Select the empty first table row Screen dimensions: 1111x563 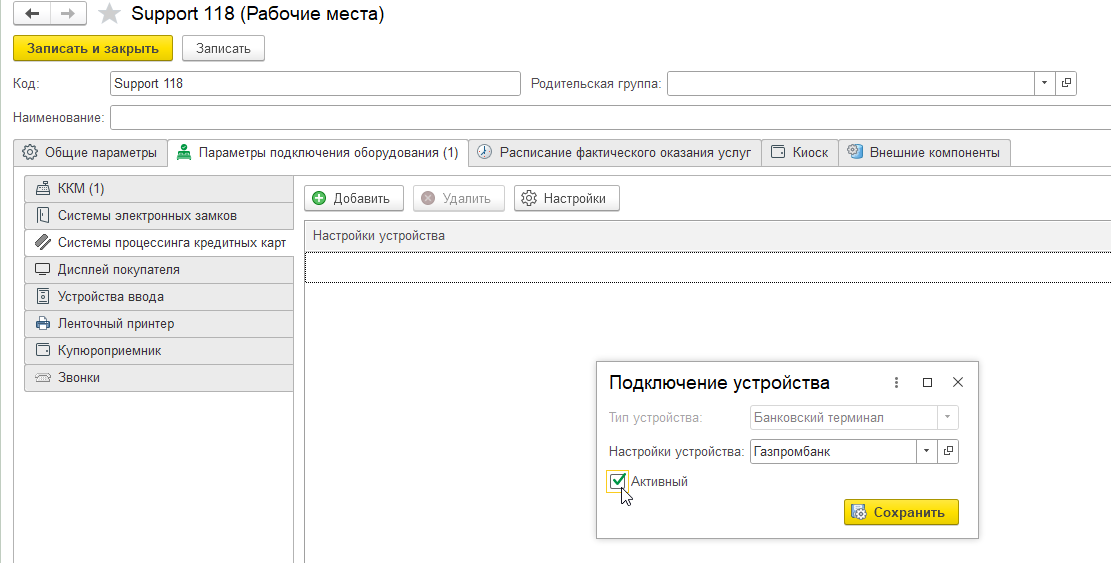pyautogui.click(x=708, y=268)
